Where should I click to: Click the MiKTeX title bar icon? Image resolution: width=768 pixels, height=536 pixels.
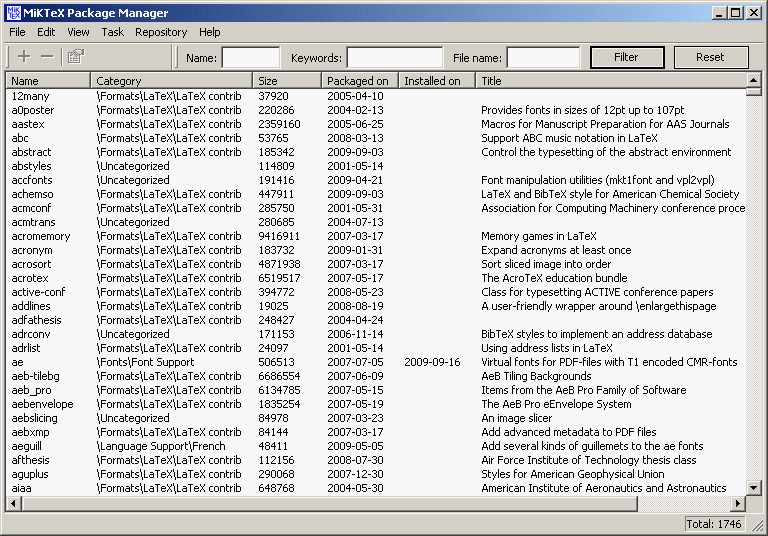point(13,13)
